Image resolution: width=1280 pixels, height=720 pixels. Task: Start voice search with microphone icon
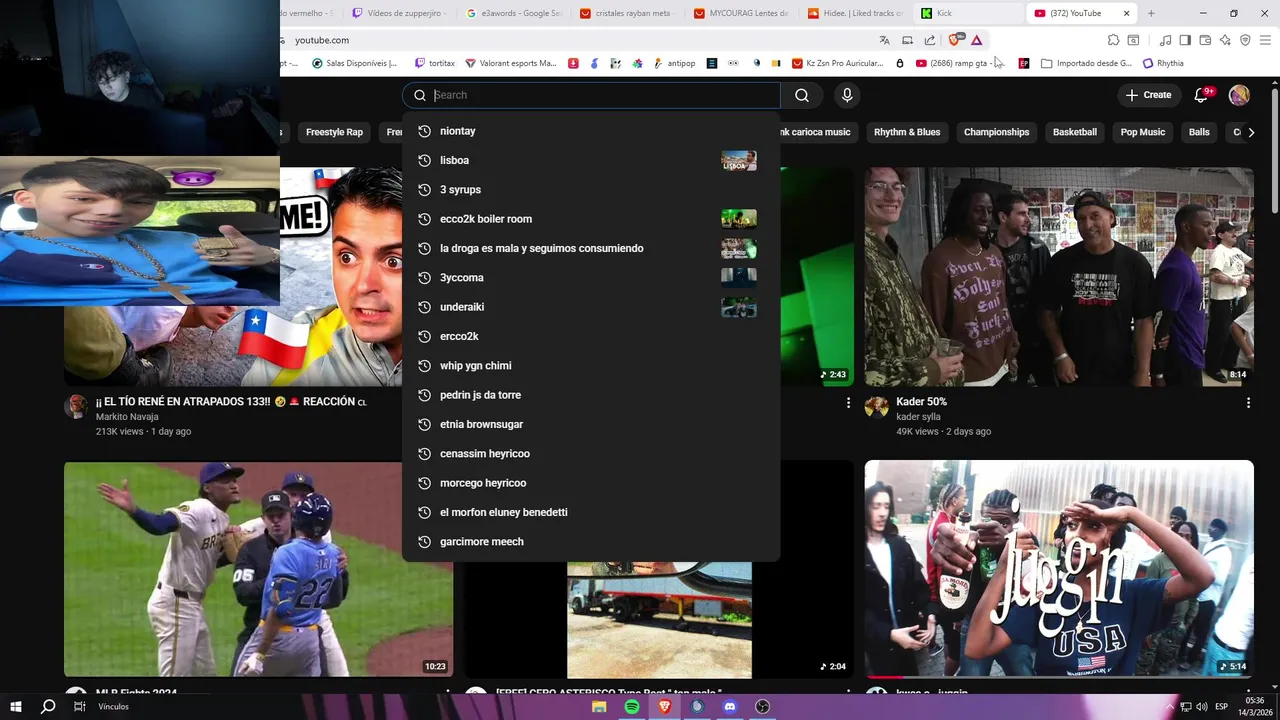847,95
